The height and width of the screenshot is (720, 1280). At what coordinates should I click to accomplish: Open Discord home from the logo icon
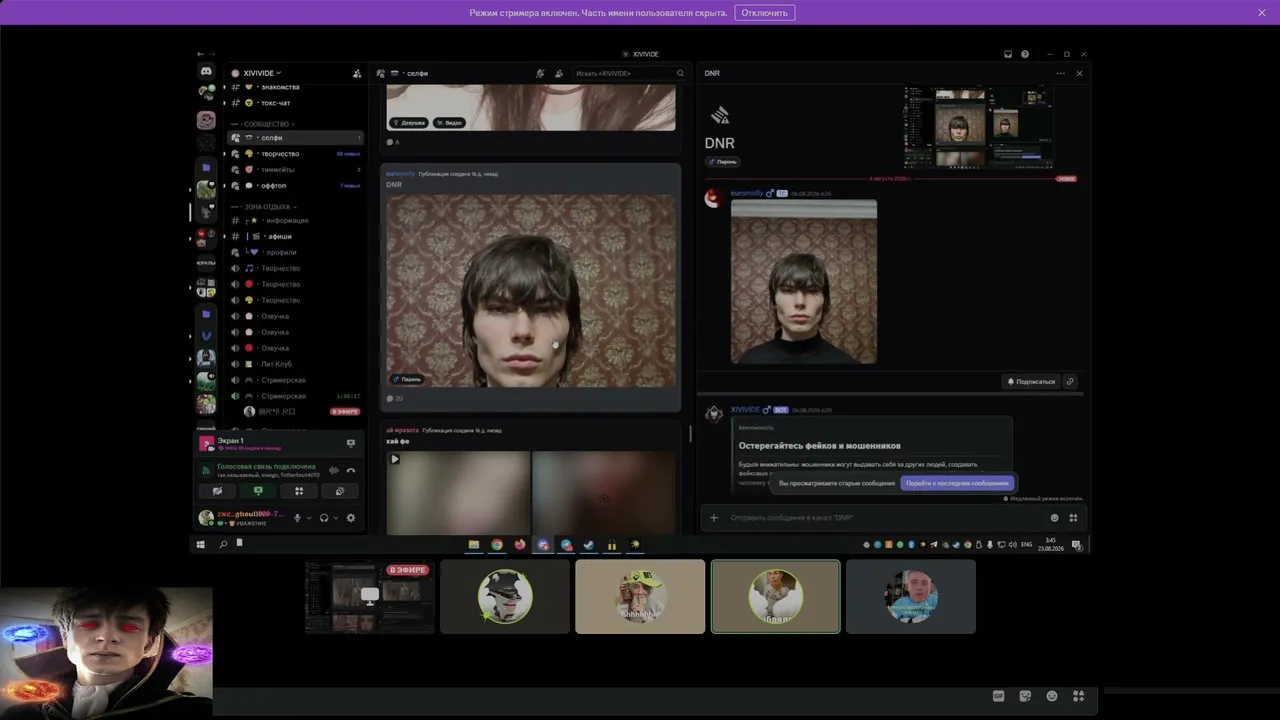206,72
